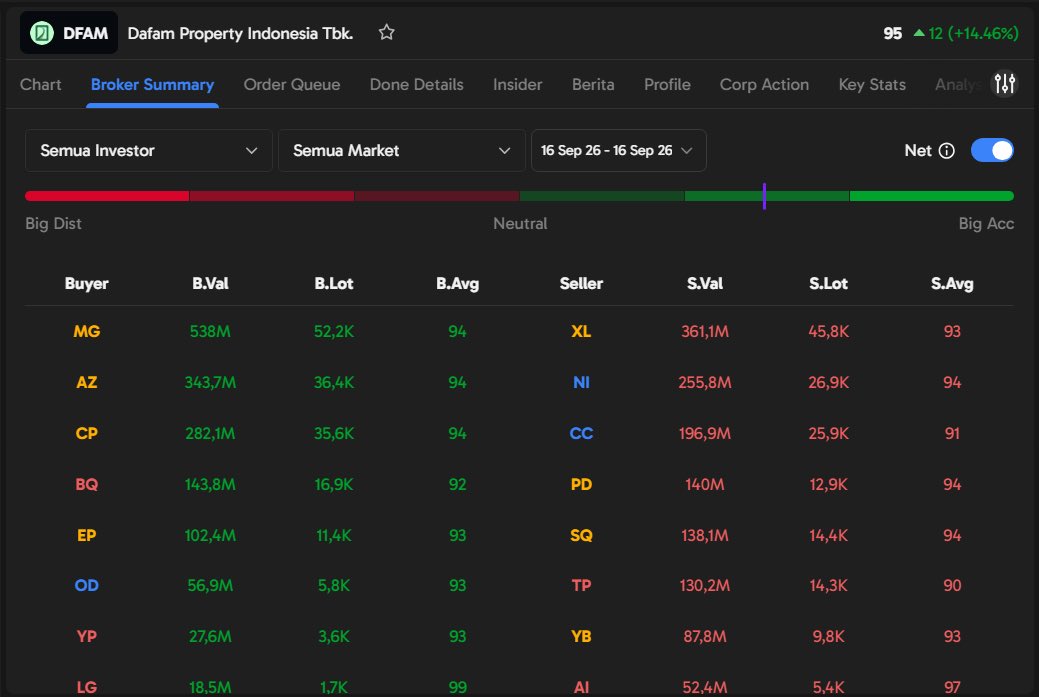Sort by the S.Lot column header
The image size is (1039, 697).
click(828, 284)
